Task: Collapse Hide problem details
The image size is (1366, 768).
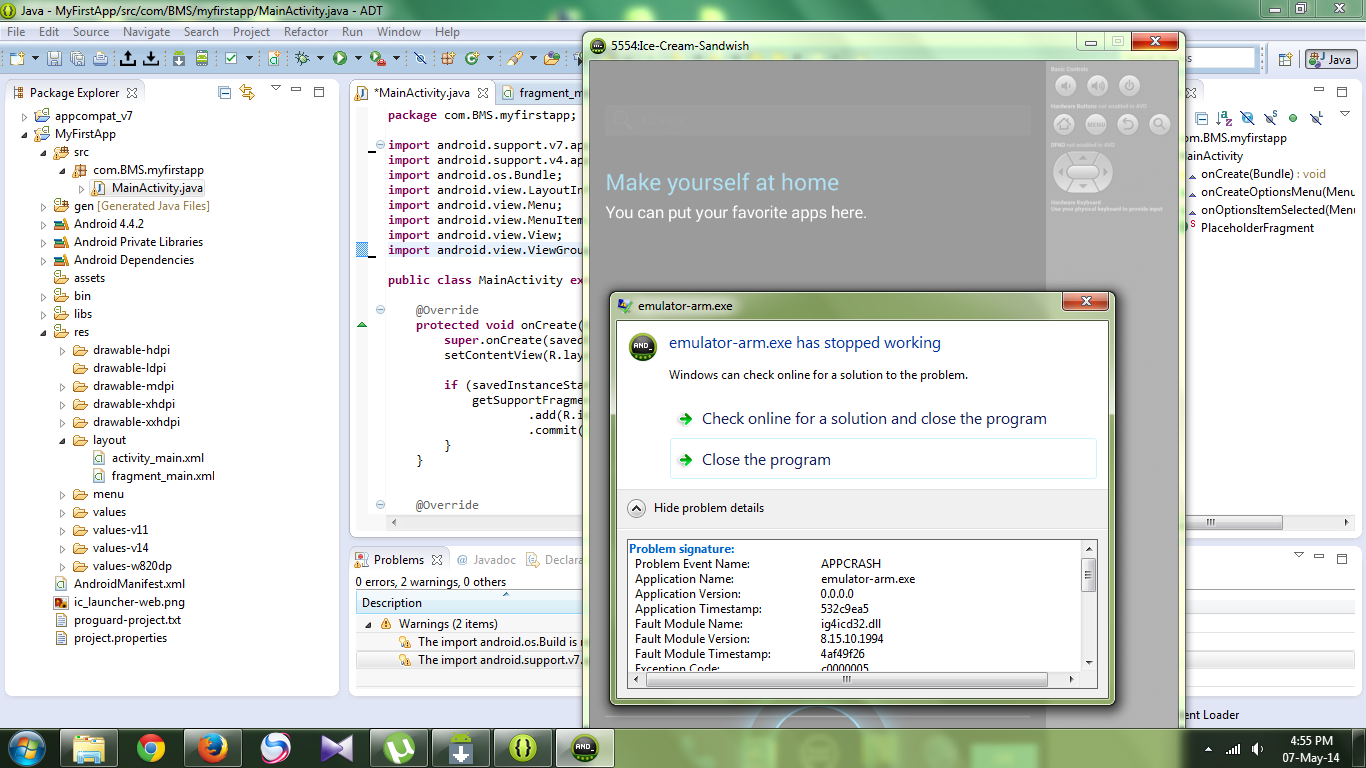Action: tap(636, 508)
